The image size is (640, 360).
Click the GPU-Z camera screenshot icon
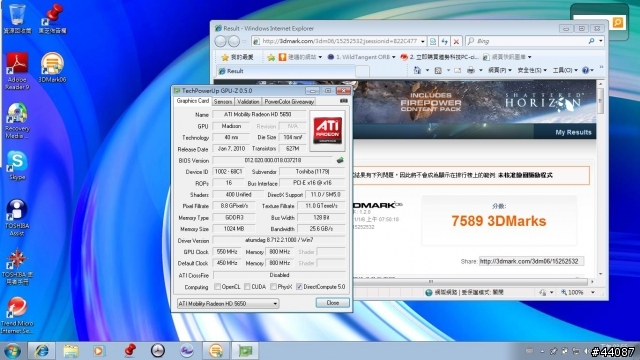click(x=344, y=101)
